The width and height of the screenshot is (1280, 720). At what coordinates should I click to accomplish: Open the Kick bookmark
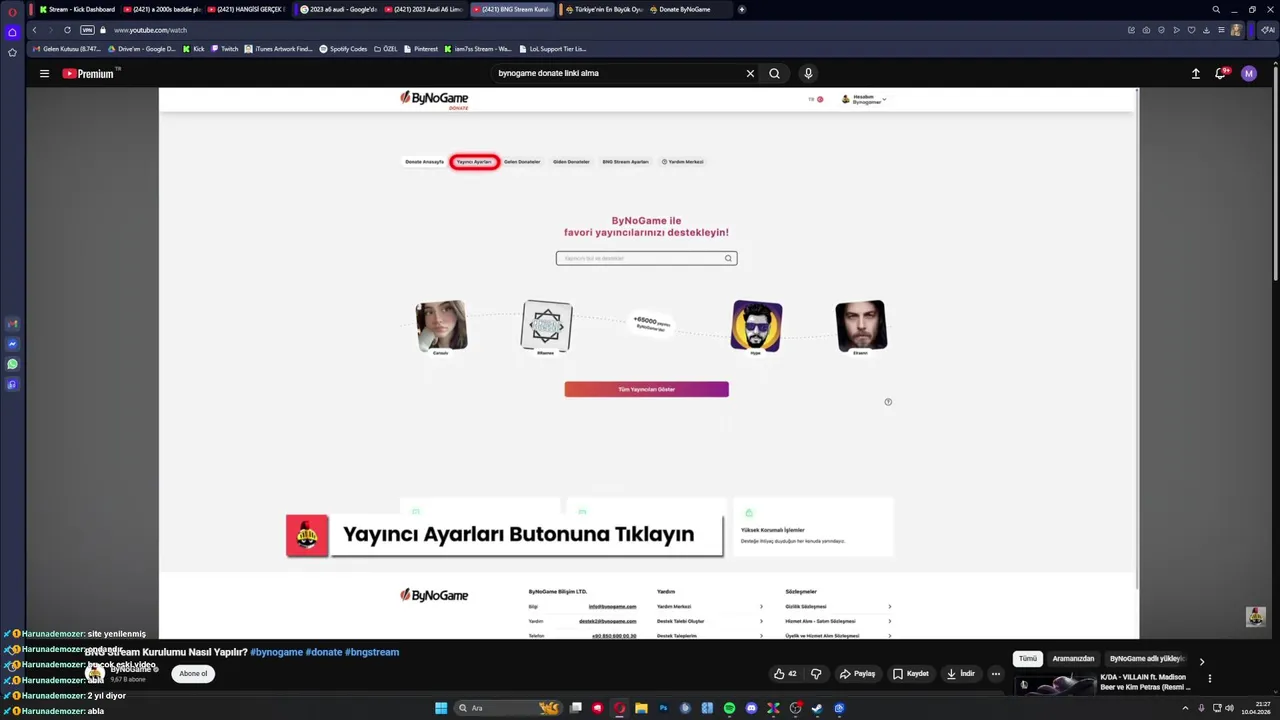[194, 49]
